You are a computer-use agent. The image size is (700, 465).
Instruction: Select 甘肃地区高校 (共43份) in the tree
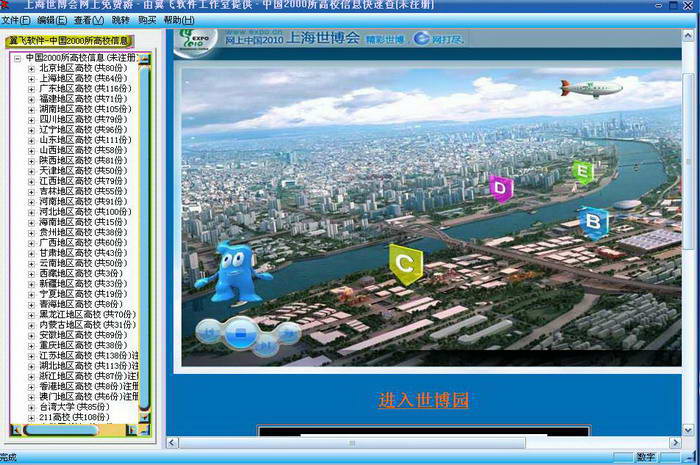[83, 253]
